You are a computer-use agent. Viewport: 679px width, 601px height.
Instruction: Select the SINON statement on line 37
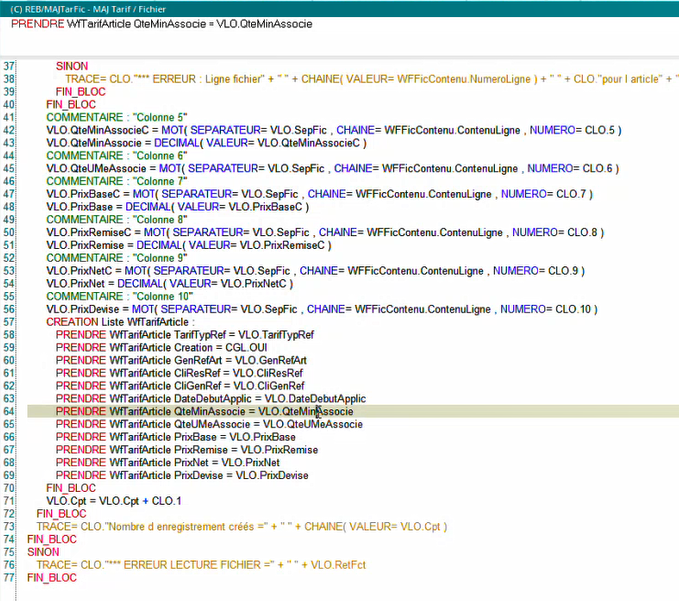click(72, 66)
